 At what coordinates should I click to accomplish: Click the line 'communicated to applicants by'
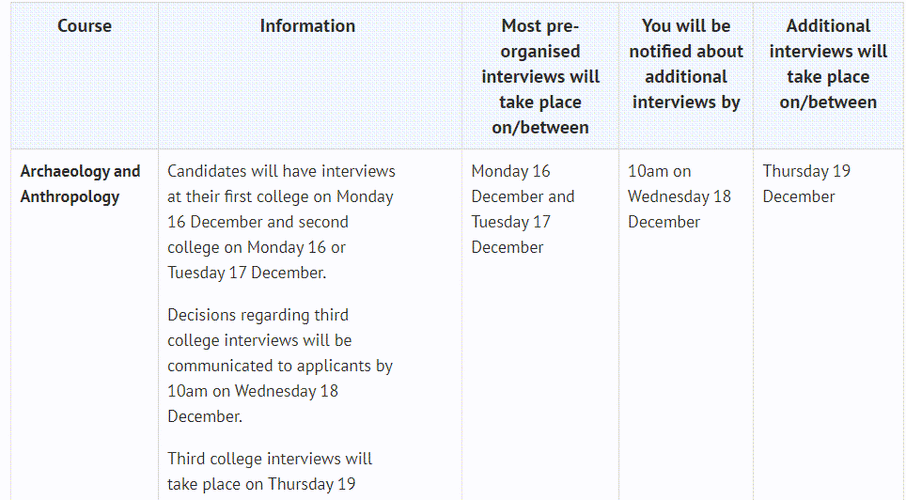click(280, 365)
